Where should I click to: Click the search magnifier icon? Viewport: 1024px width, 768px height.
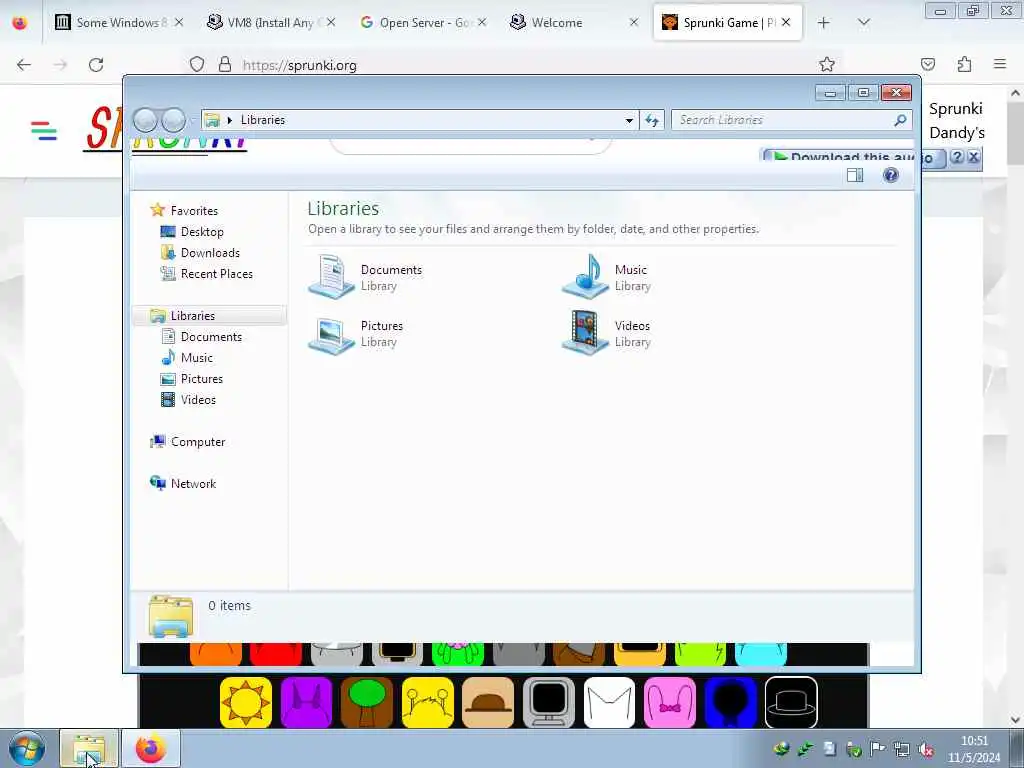coord(900,120)
